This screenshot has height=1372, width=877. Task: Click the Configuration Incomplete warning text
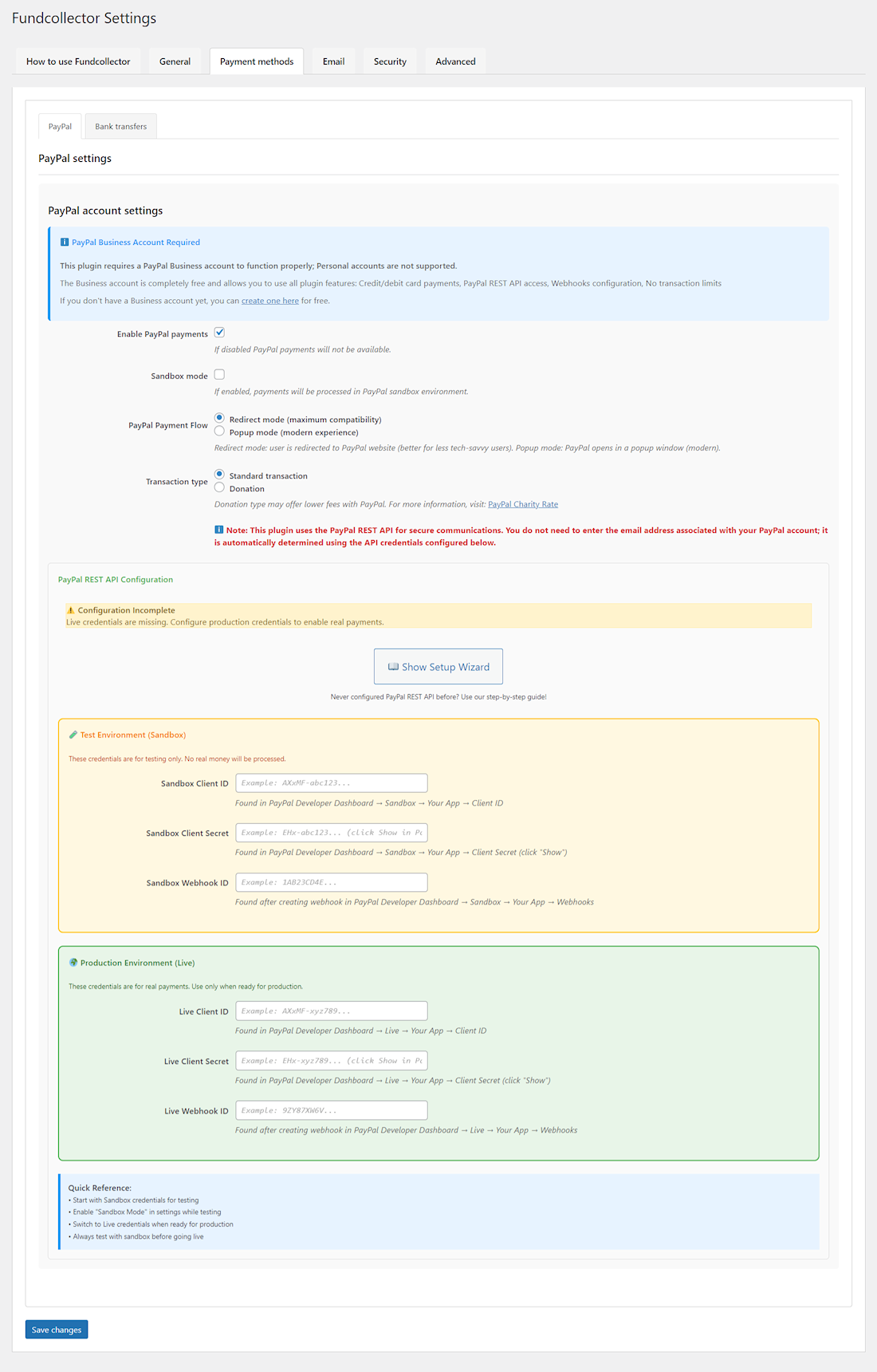coord(126,610)
